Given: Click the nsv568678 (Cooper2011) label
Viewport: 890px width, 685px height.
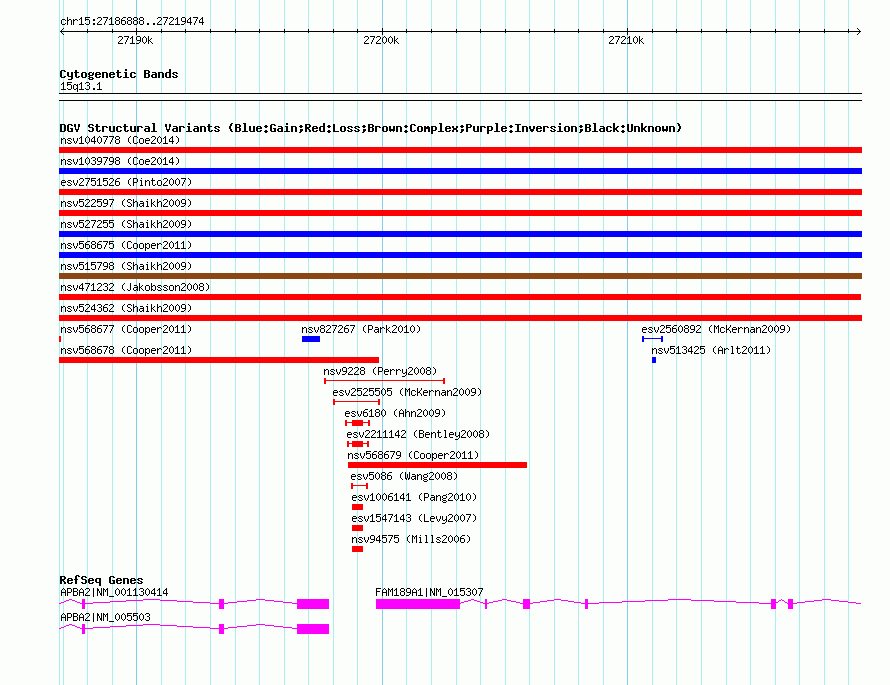Looking at the screenshot, I should (x=126, y=350).
